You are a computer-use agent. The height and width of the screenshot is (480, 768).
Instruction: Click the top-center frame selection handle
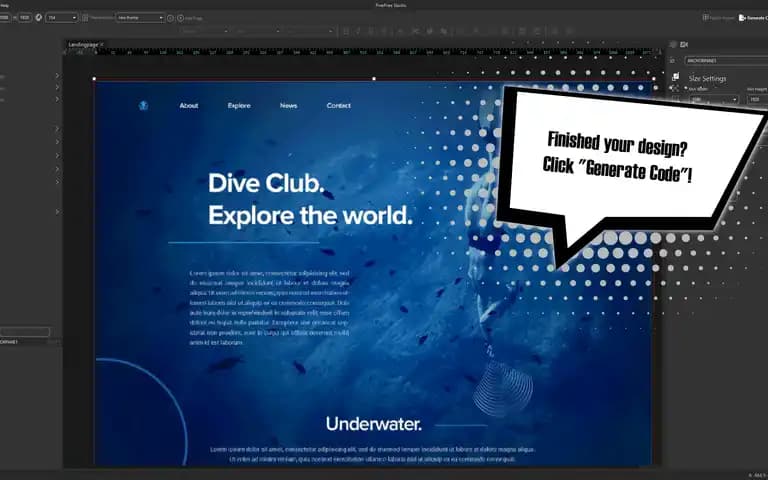[374, 78]
